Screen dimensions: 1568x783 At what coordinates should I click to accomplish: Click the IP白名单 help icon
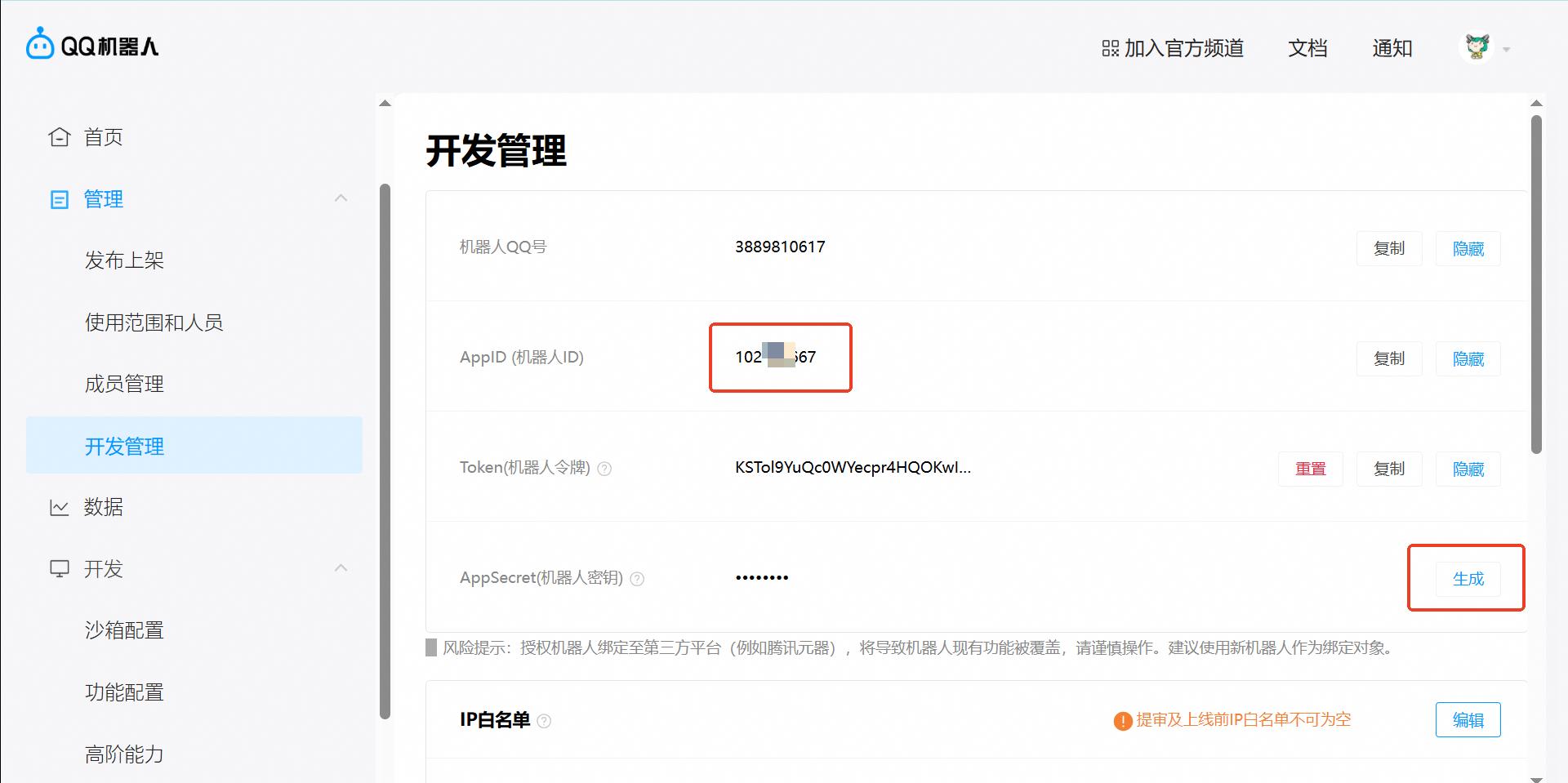[546, 721]
